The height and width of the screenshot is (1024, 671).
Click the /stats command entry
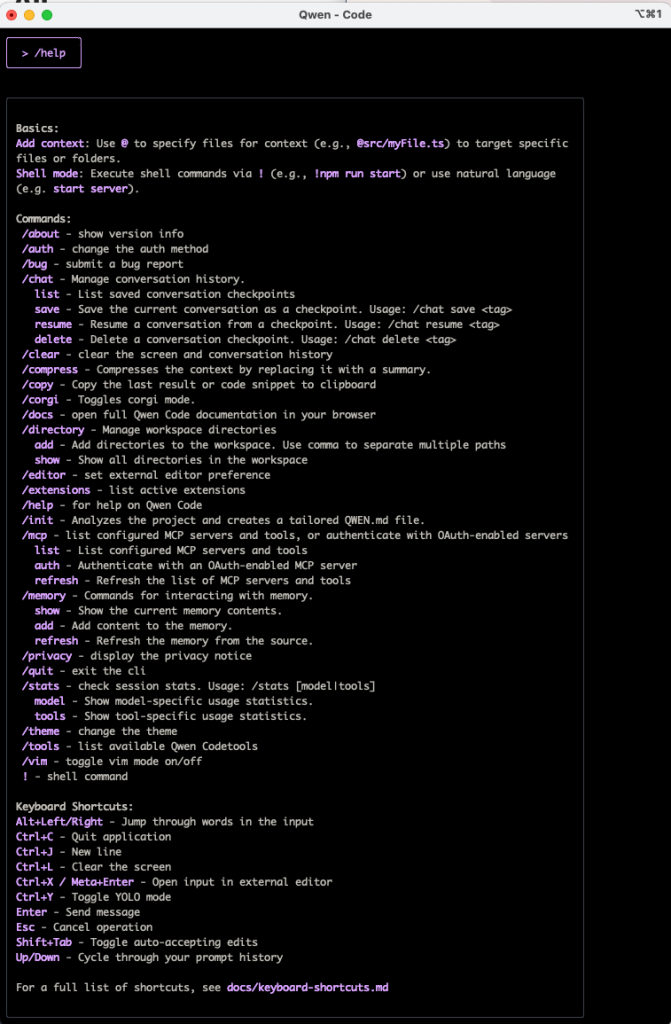click(x=41, y=686)
